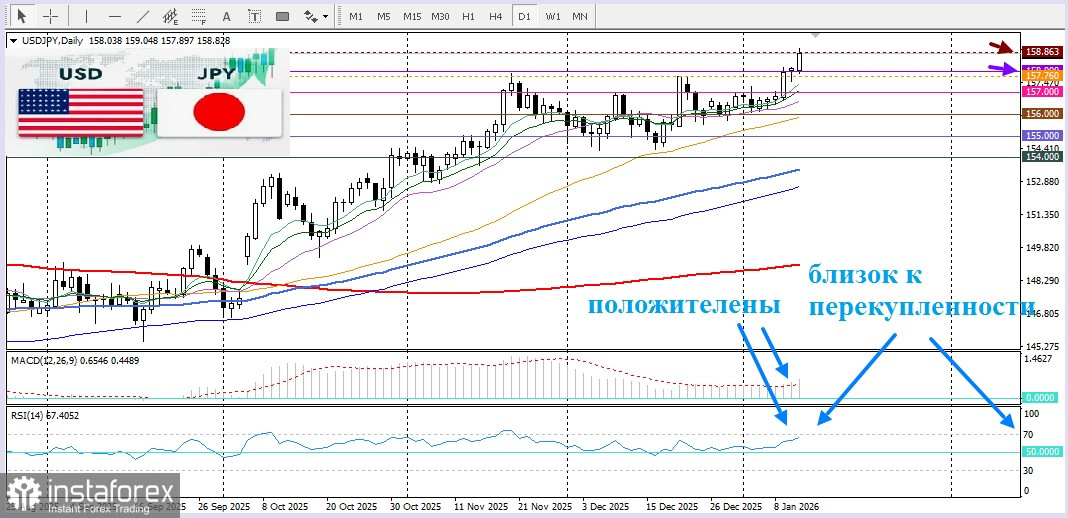Click the dark 154.000 level label

[1041, 157]
